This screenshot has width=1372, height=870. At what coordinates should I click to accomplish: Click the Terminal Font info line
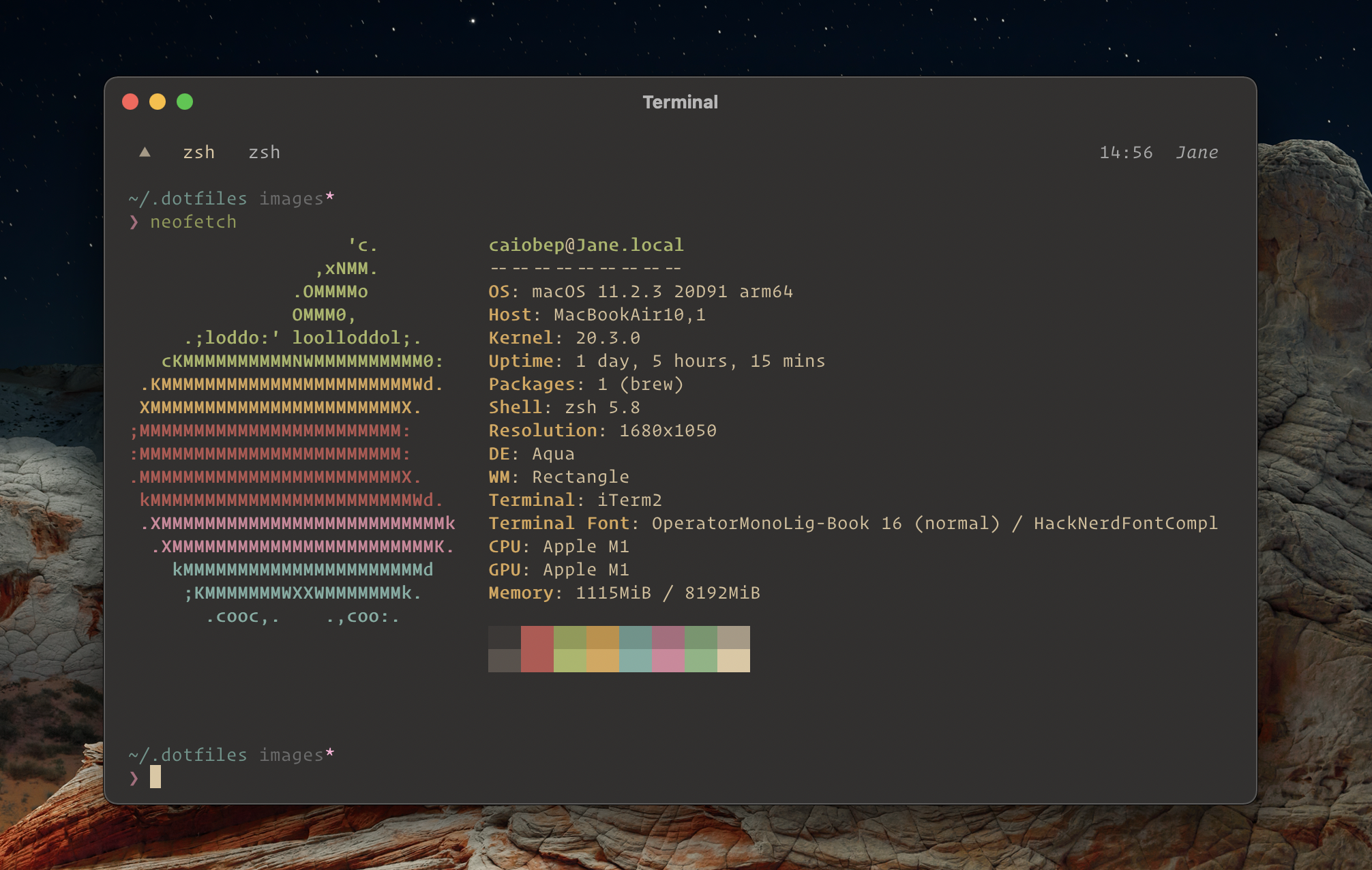point(852,524)
